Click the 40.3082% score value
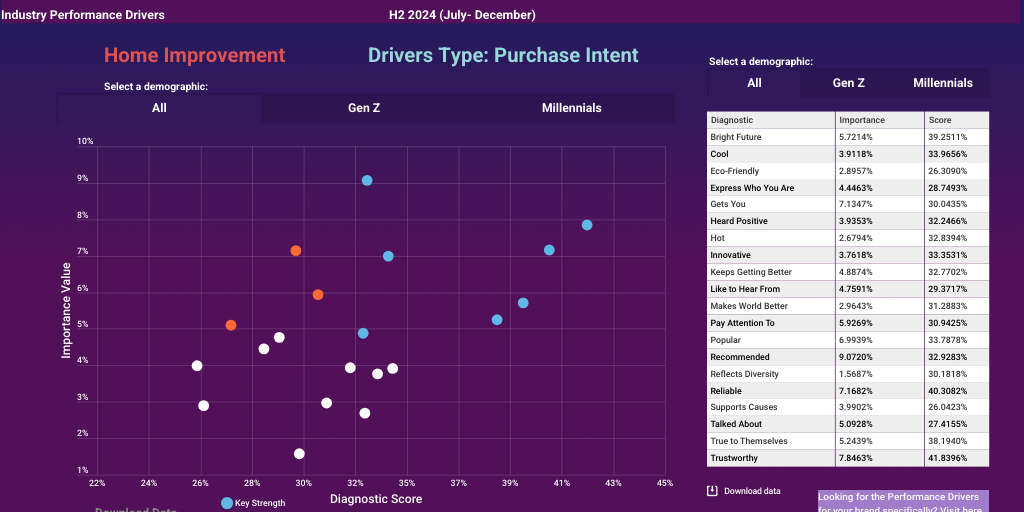 tap(948, 391)
